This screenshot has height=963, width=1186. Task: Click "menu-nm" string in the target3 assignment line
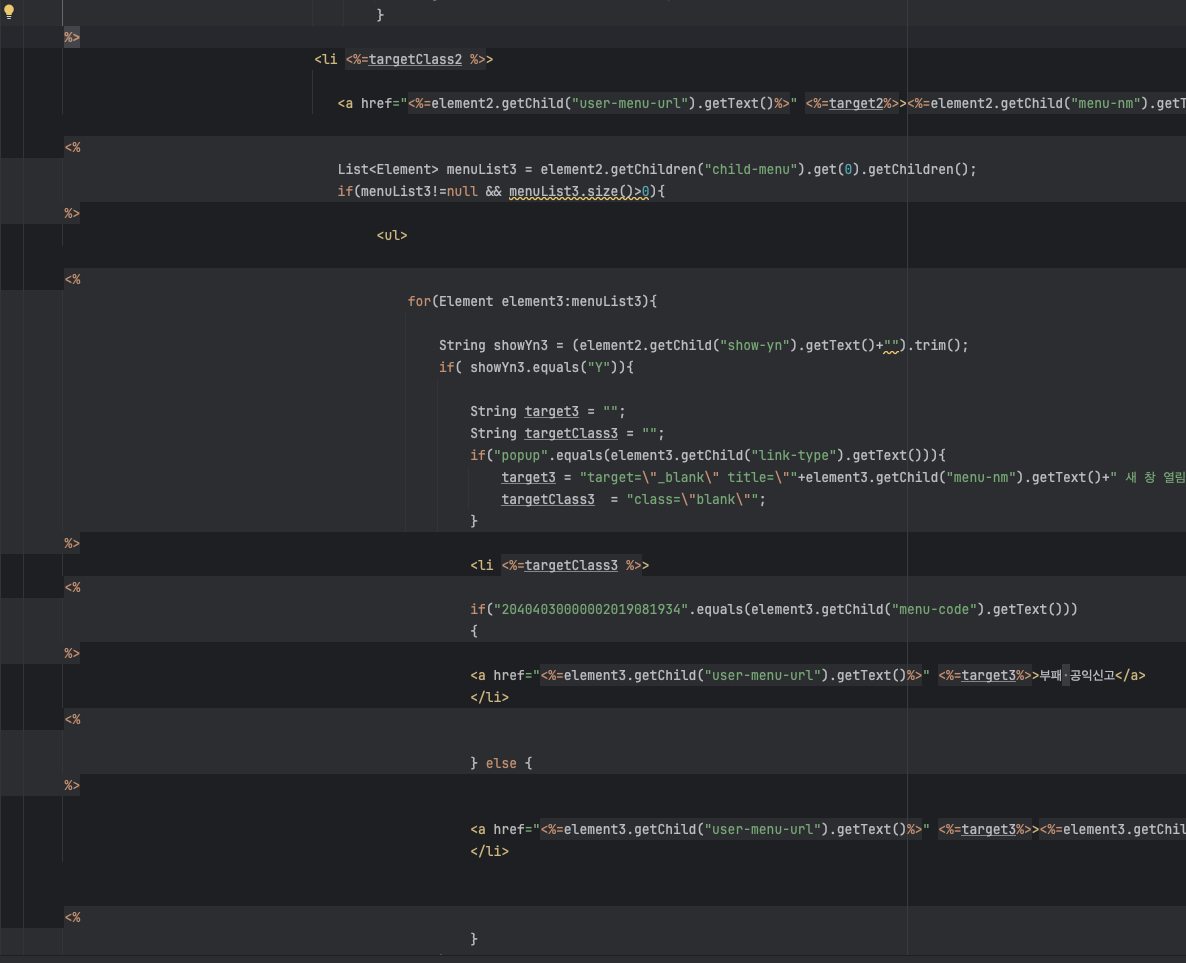980,477
